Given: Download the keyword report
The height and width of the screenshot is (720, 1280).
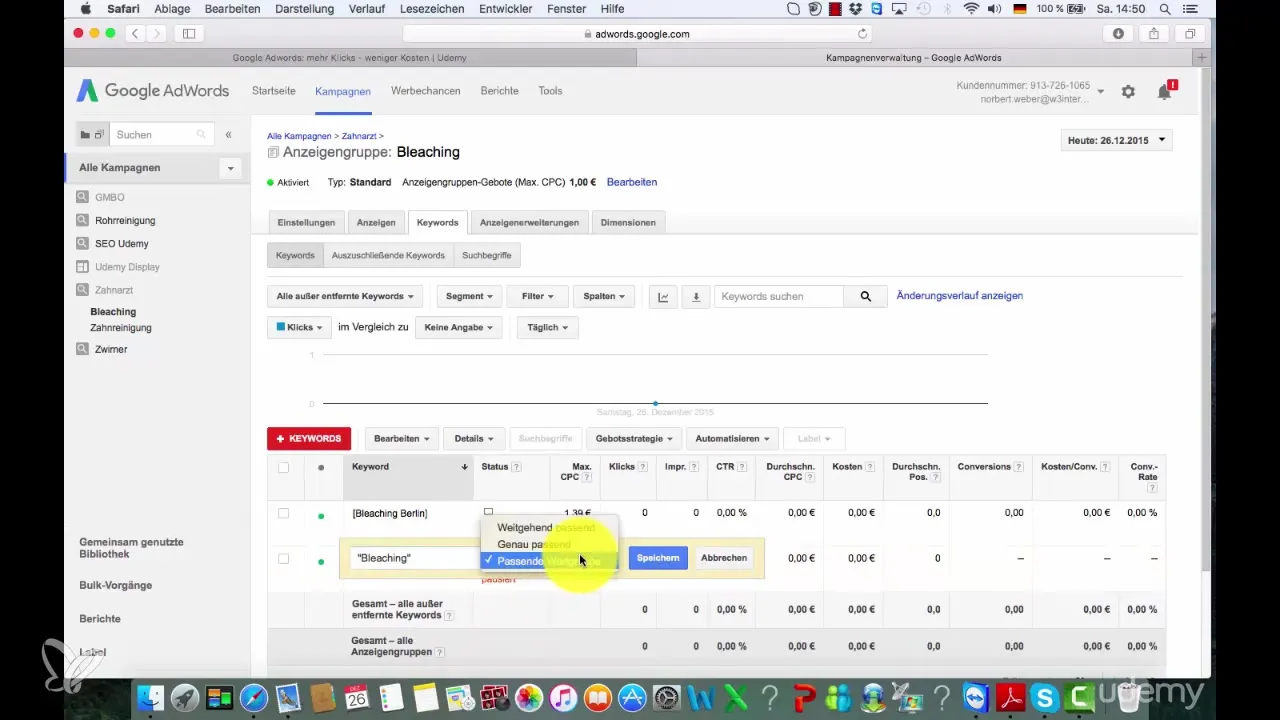Looking at the screenshot, I should coord(696,296).
